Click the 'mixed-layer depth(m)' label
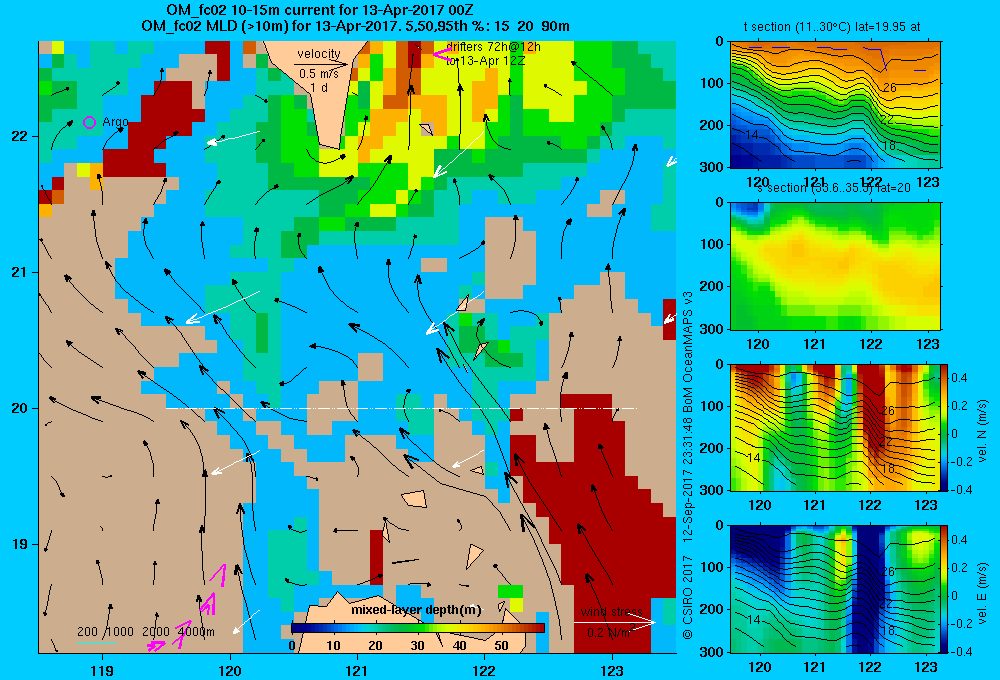This screenshot has width=1000, height=680. click(x=416, y=610)
